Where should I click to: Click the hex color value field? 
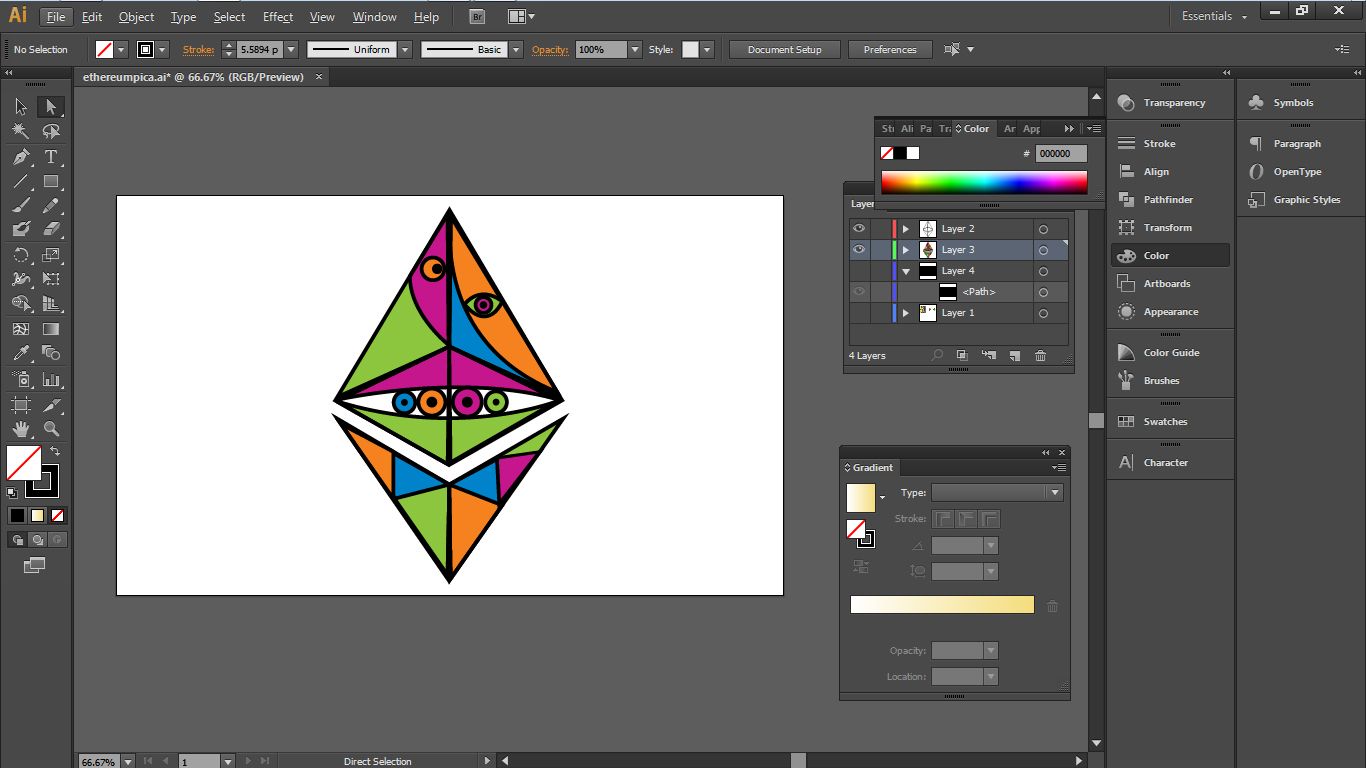point(1061,154)
